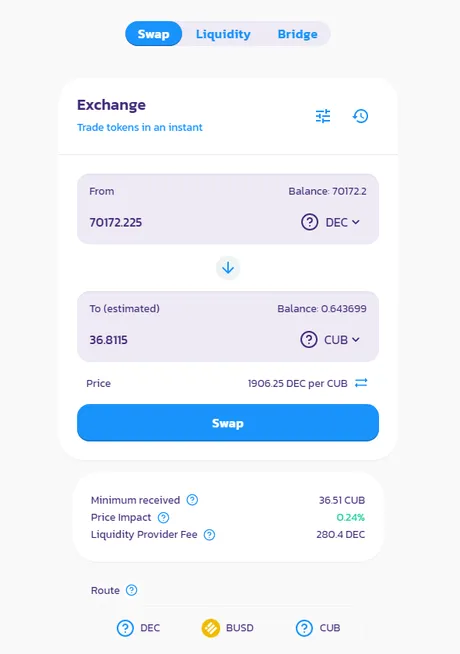460x654 pixels.
Task: Click the From balance 70172.2 text
Action: tap(327, 191)
